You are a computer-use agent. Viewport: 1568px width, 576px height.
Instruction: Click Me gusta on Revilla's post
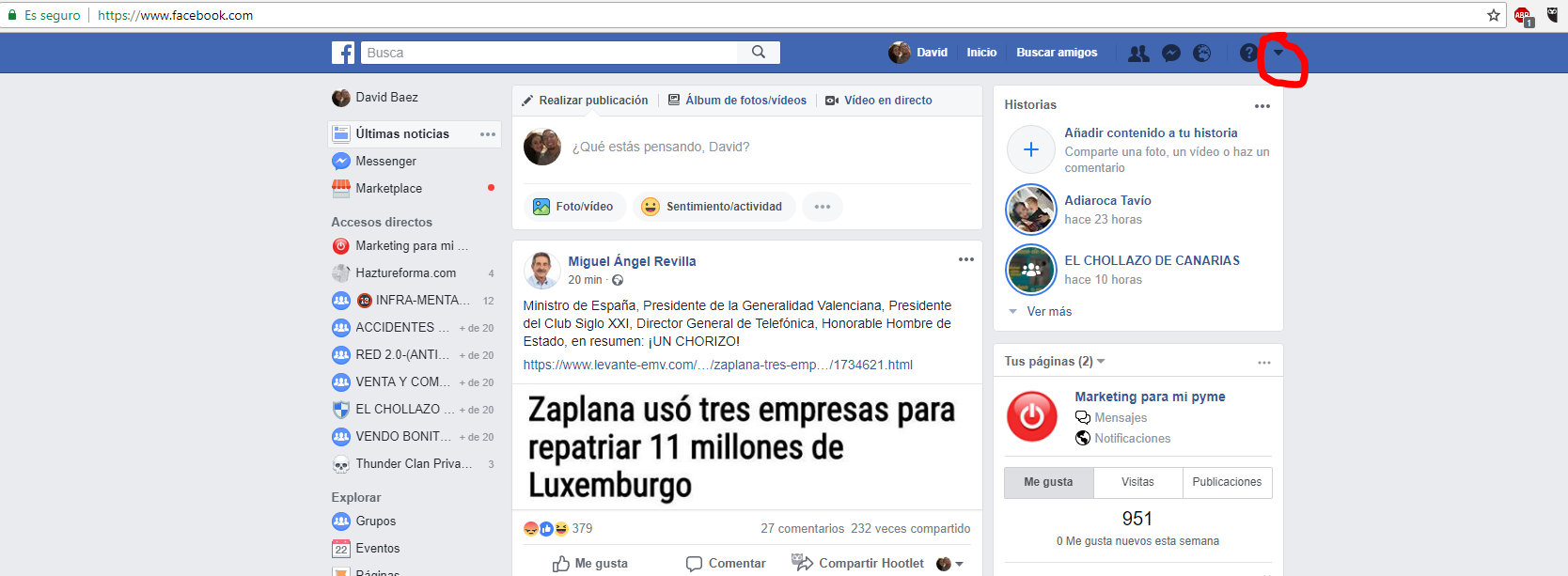pyautogui.click(x=590, y=564)
